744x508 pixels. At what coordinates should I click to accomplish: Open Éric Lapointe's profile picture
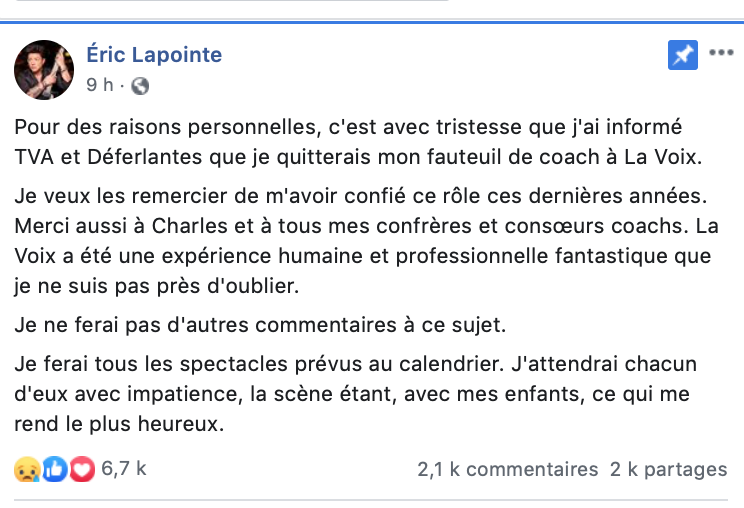click(44, 70)
